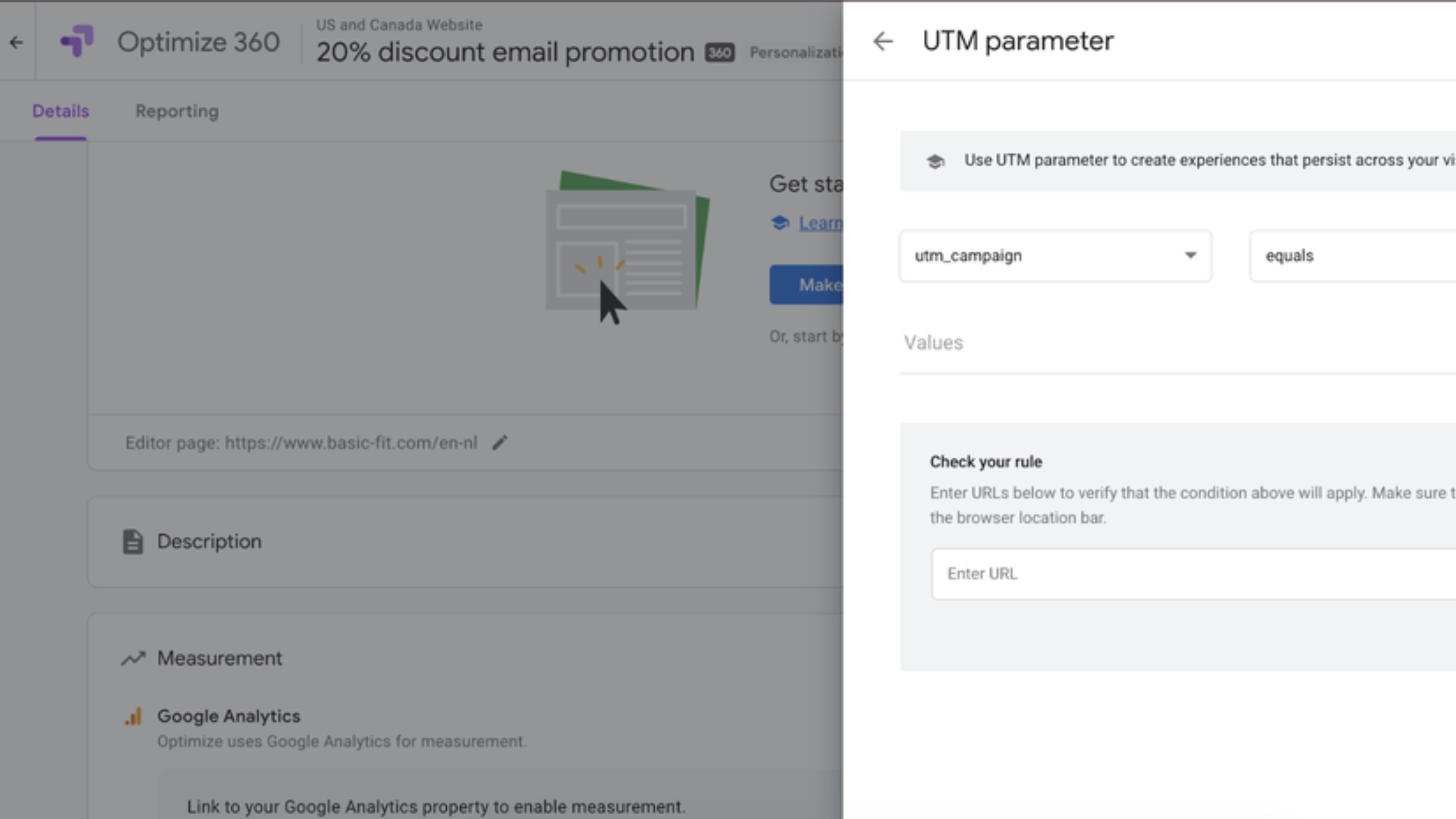This screenshot has height=819, width=1456.
Task: Switch to the Reporting tab
Action: point(177,111)
